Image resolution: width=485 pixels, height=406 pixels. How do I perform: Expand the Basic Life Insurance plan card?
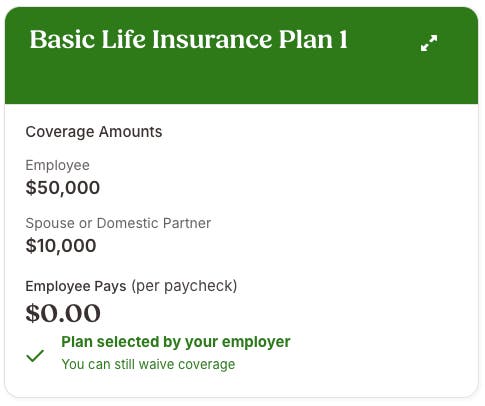(429, 43)
